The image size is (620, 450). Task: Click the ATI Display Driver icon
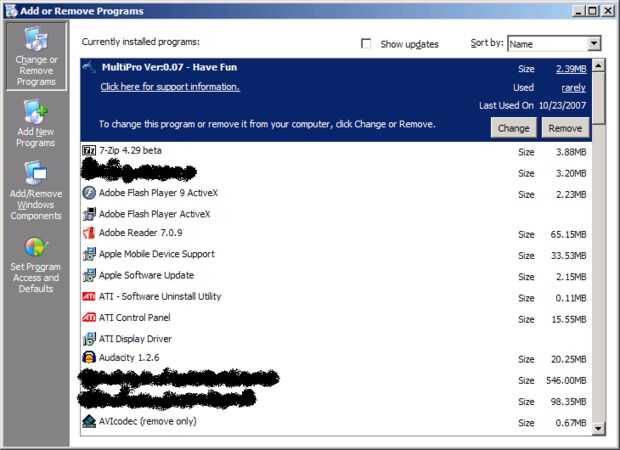click(x=89, y=339)
